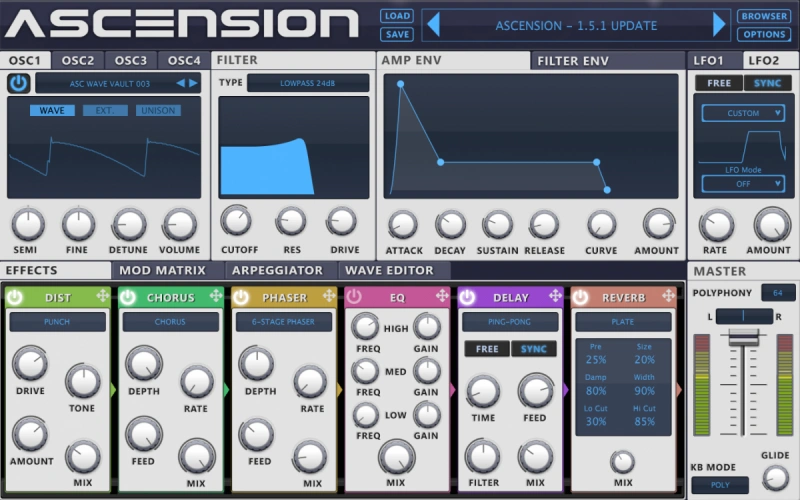Click the filter CUTOFF knob
800x500 pixels.
pyautogui.click(x=236, y=221)
